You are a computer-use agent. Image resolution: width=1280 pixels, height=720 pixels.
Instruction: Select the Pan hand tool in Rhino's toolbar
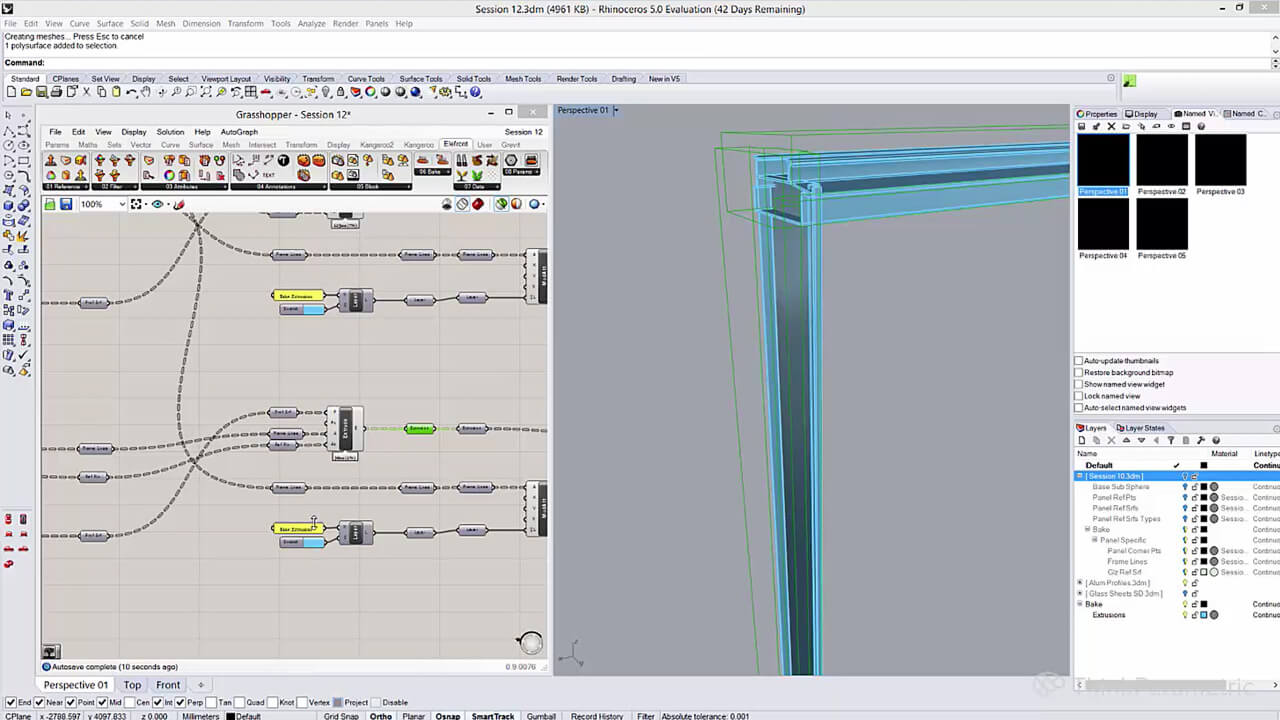146,92
